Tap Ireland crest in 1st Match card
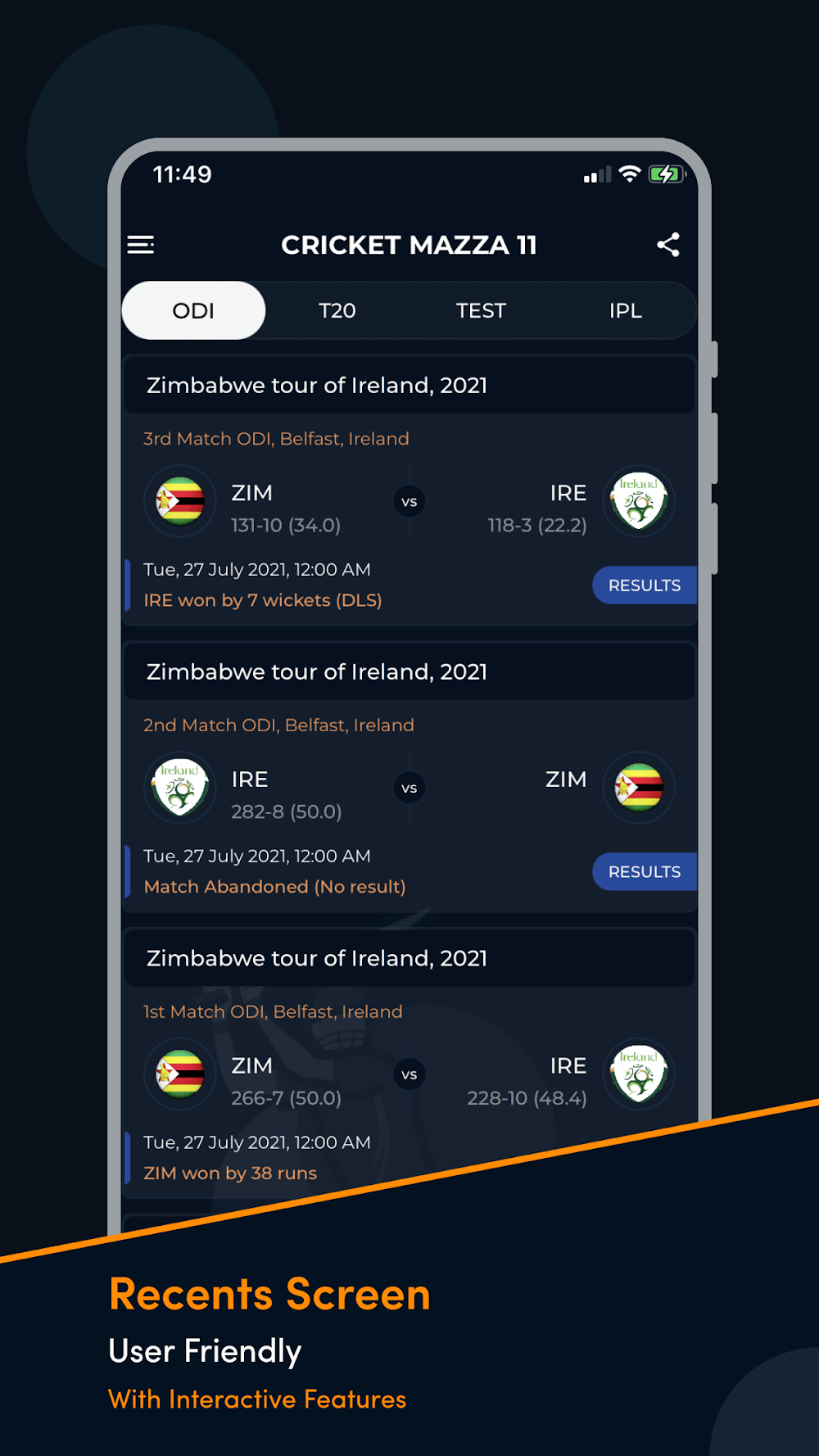Viewport: 819px width, 1456px height. click(x=639, y=1074)
